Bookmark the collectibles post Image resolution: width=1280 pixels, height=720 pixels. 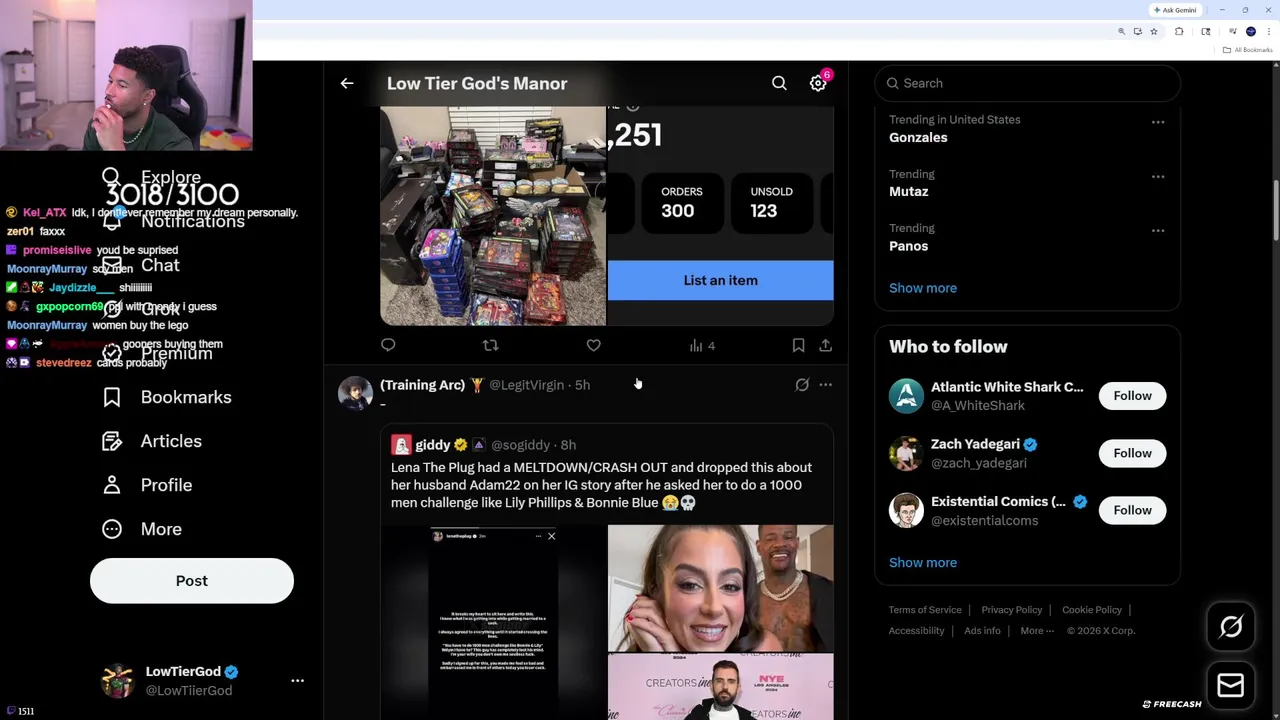pyautogui.click(x=798, y=345)
